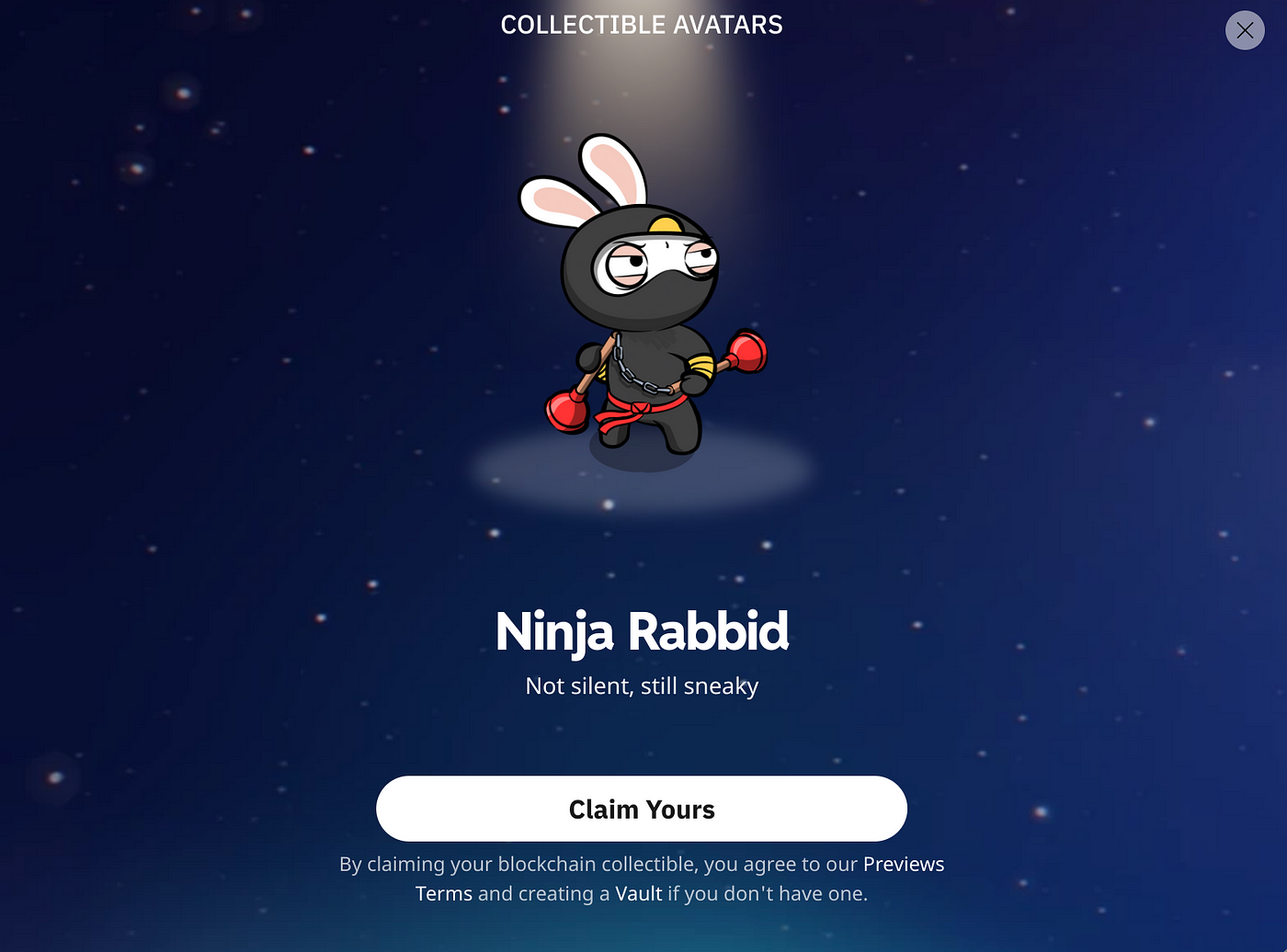Open the Previews Terms link
The width and height of the screenshot is (1287, 952).
pyautogui.click(x=904, y=865)
